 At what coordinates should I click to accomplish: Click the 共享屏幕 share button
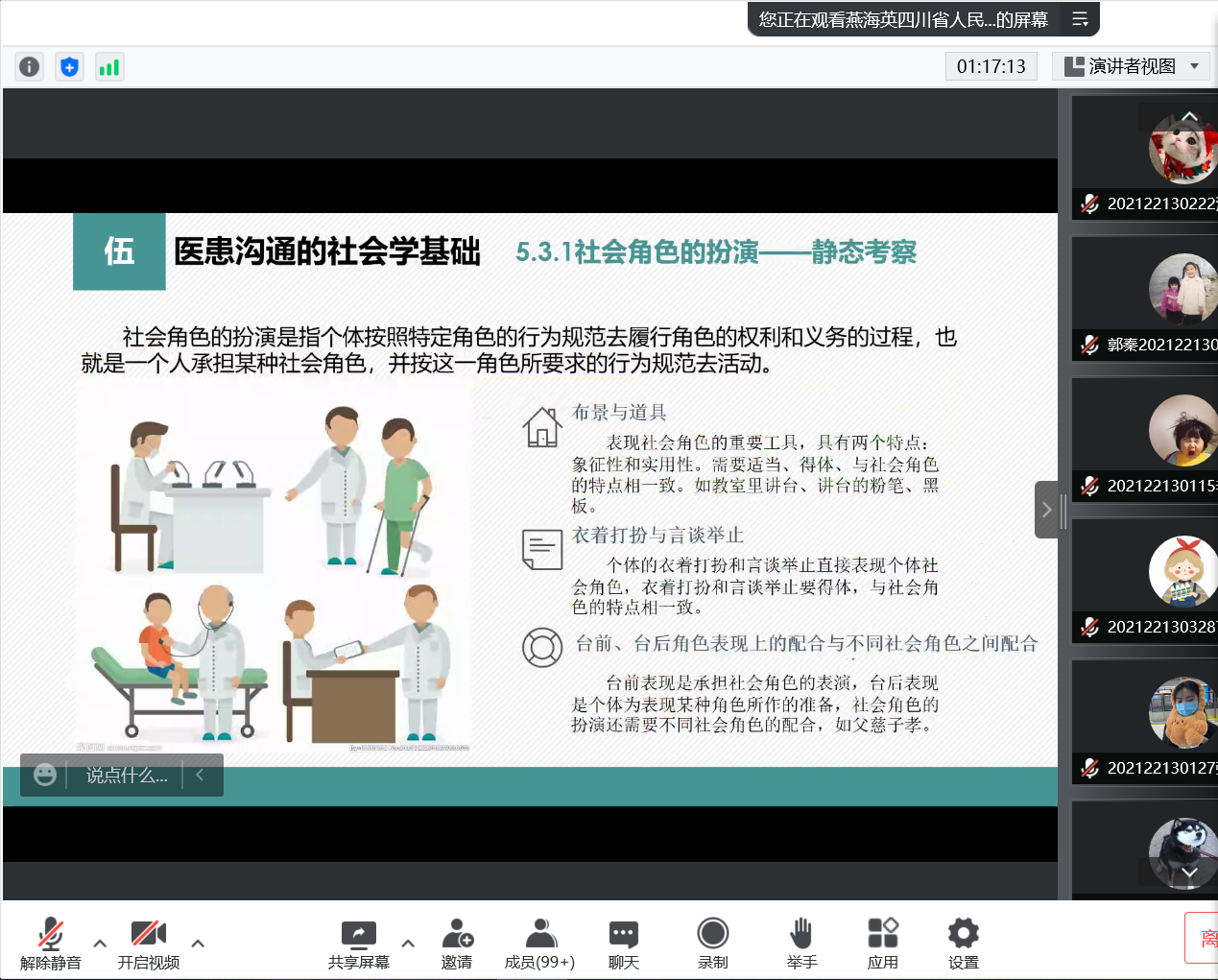point(357,942)
